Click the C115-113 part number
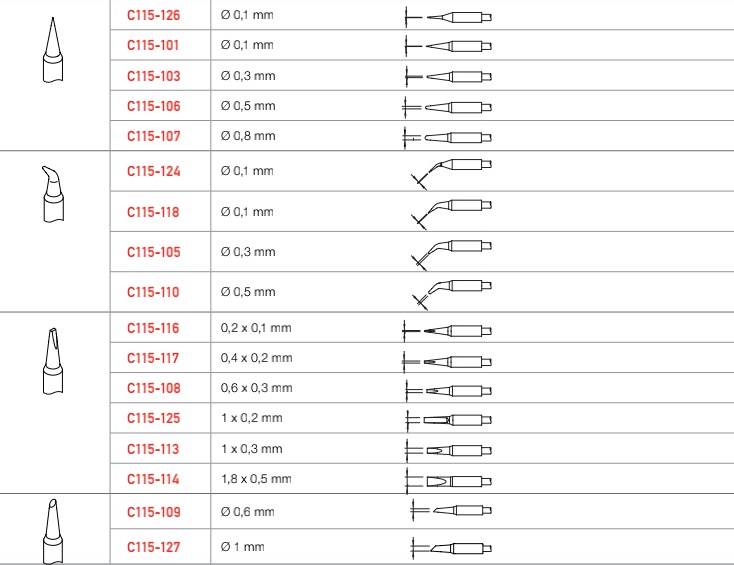 tap(153, 449)
